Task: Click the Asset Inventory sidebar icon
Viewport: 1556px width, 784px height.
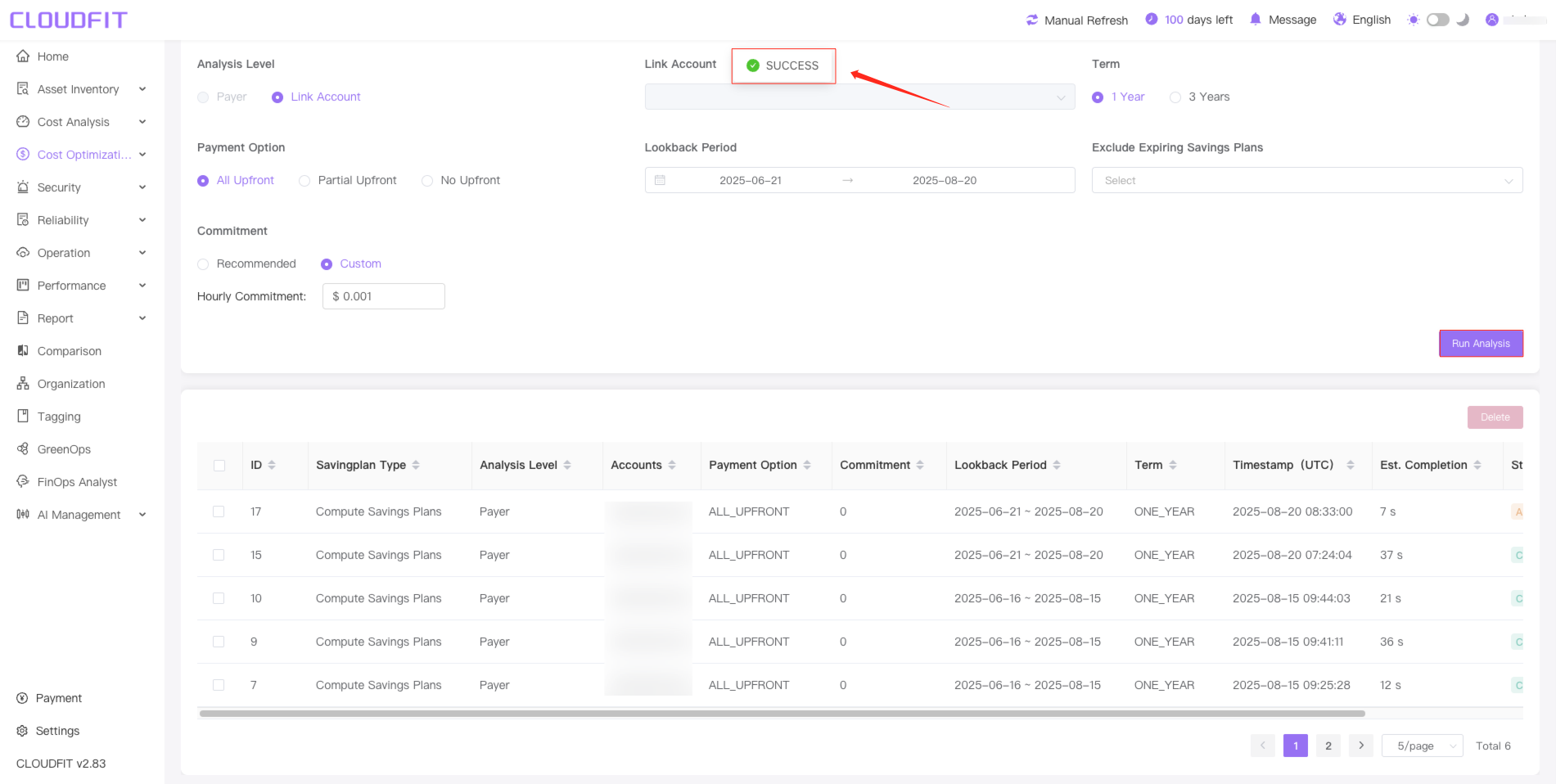Action: point(23,89)
